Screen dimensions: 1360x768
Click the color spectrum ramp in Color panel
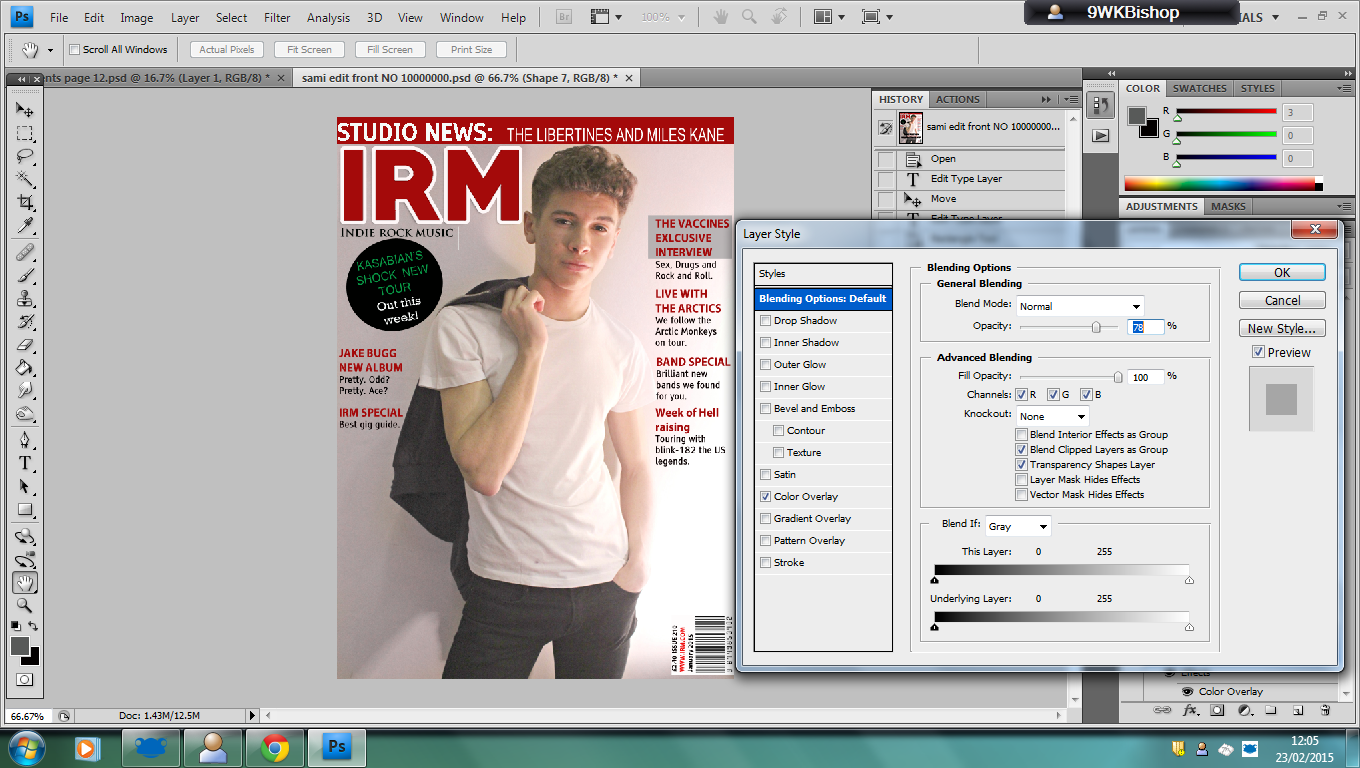coord(1224,184)
